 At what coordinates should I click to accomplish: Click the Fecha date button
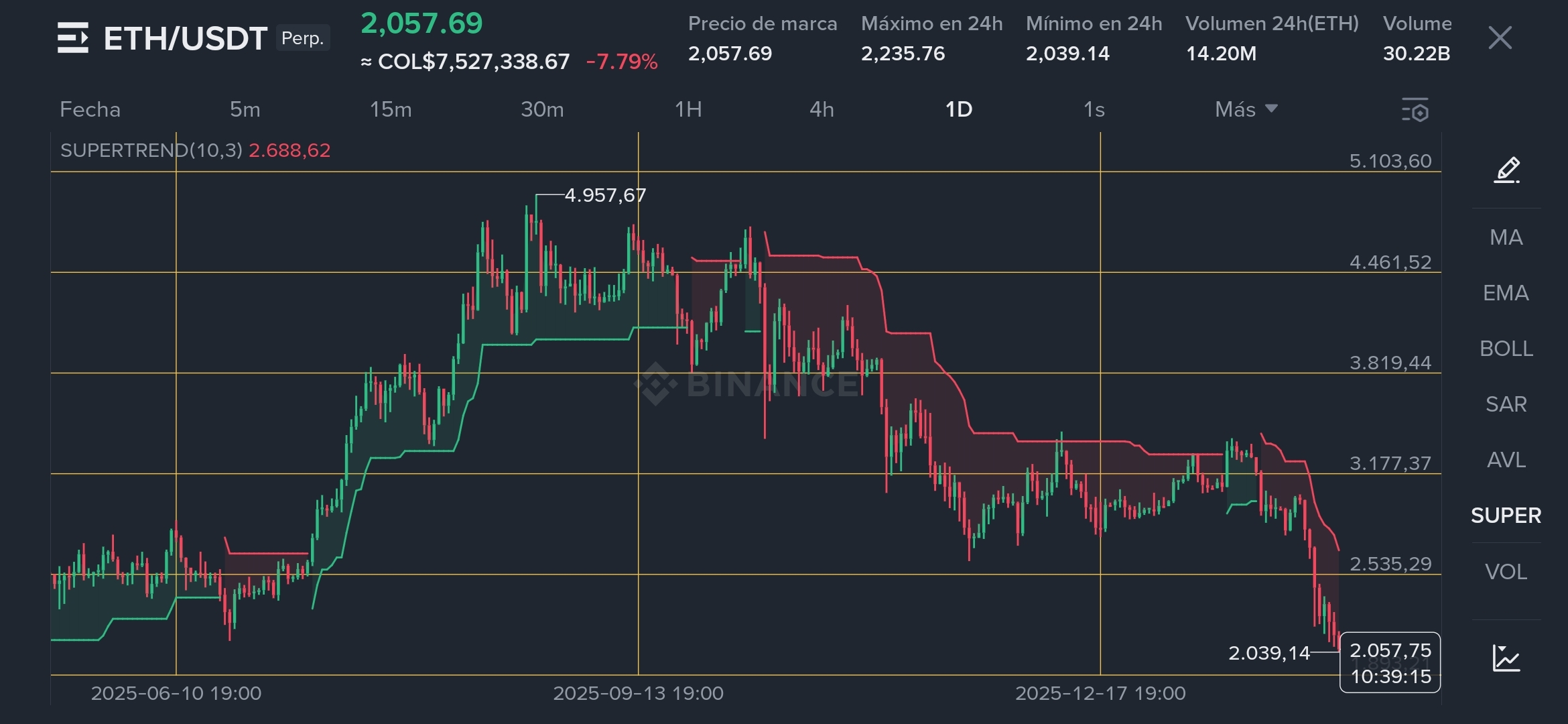[x=90, y=109]
